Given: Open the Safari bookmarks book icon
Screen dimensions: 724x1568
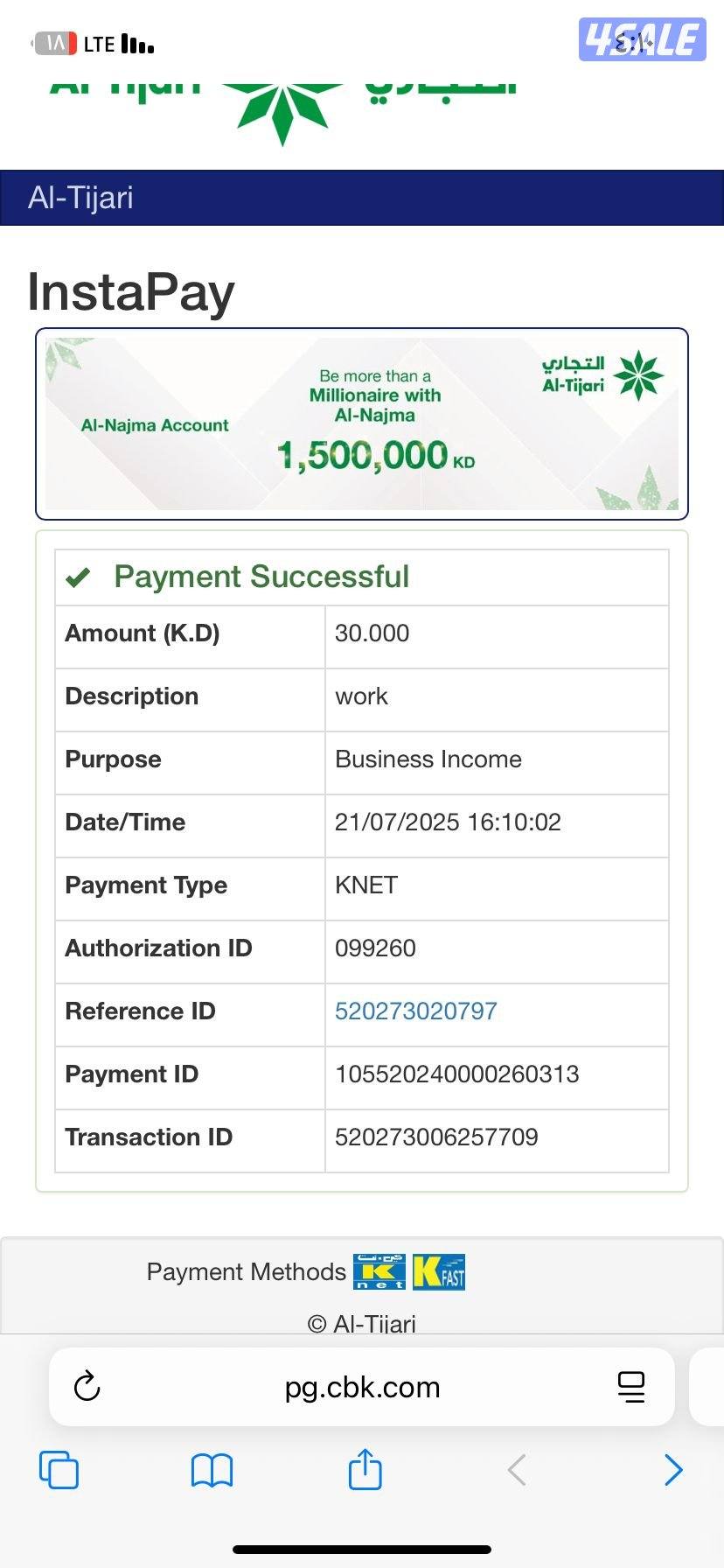Looking at the screenshot, I should (212, 1470).
